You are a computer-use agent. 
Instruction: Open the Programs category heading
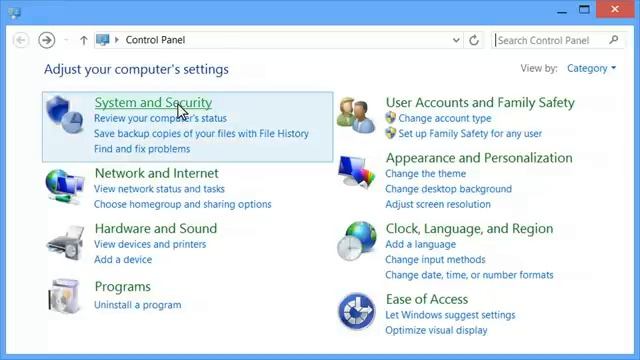click(x=123, y=287)
